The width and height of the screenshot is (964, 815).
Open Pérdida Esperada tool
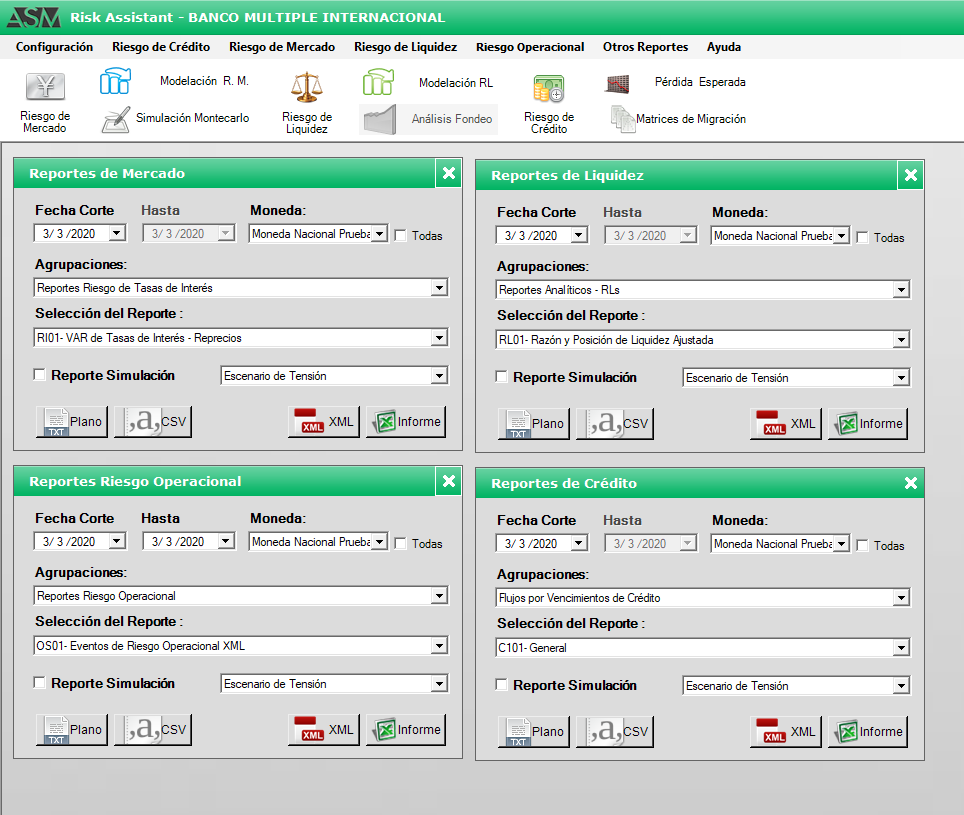click(x=617, y=83)
